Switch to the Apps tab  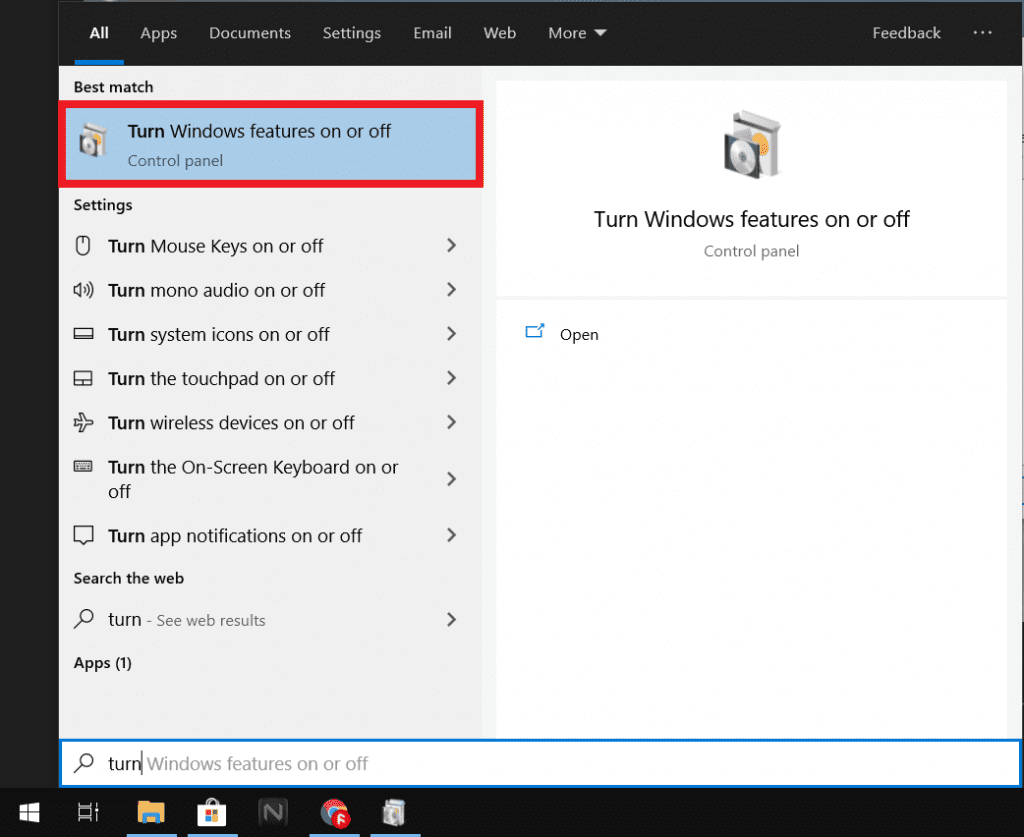click(159, 33)
